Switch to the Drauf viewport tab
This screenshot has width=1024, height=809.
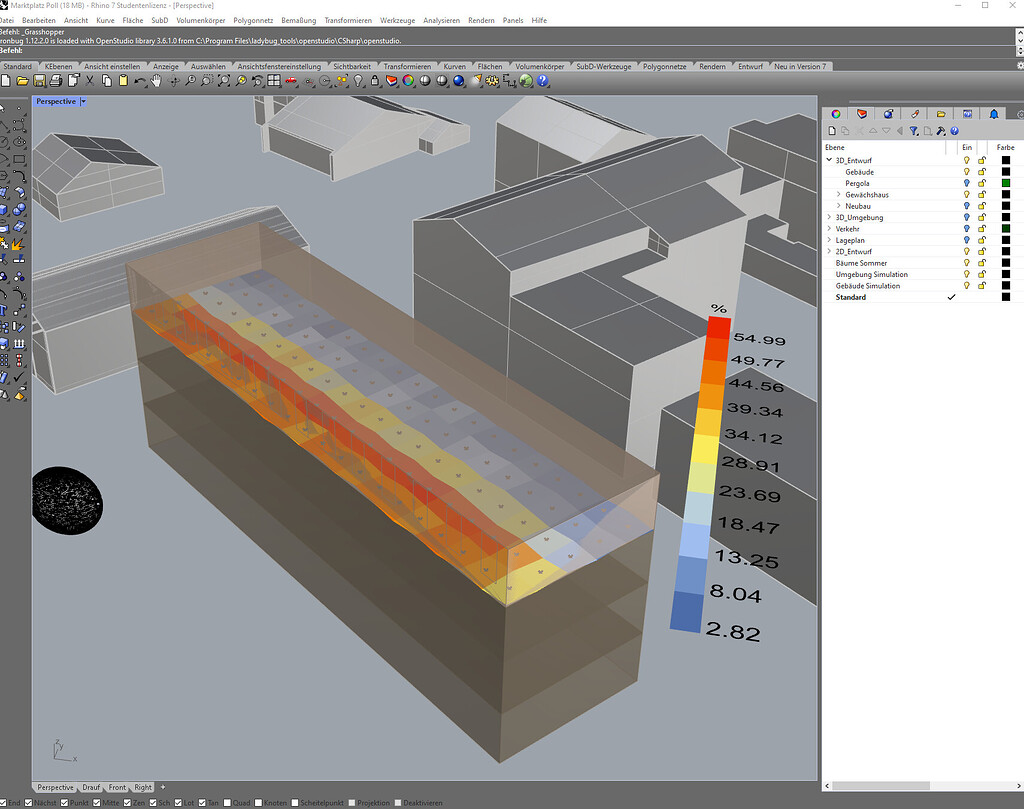pyautogui.click(x=90, y=787)
